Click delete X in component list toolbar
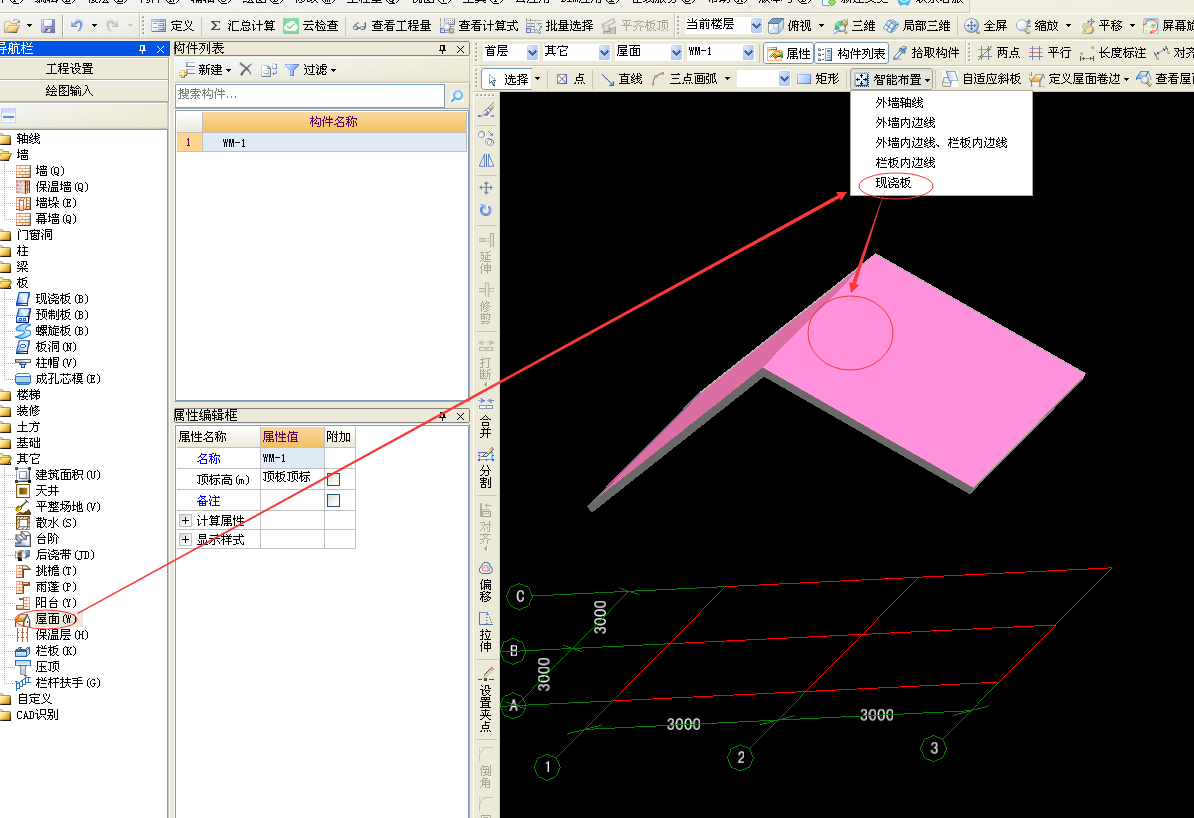The width and height of the screenshot is (1194, 818). (246, 69)
